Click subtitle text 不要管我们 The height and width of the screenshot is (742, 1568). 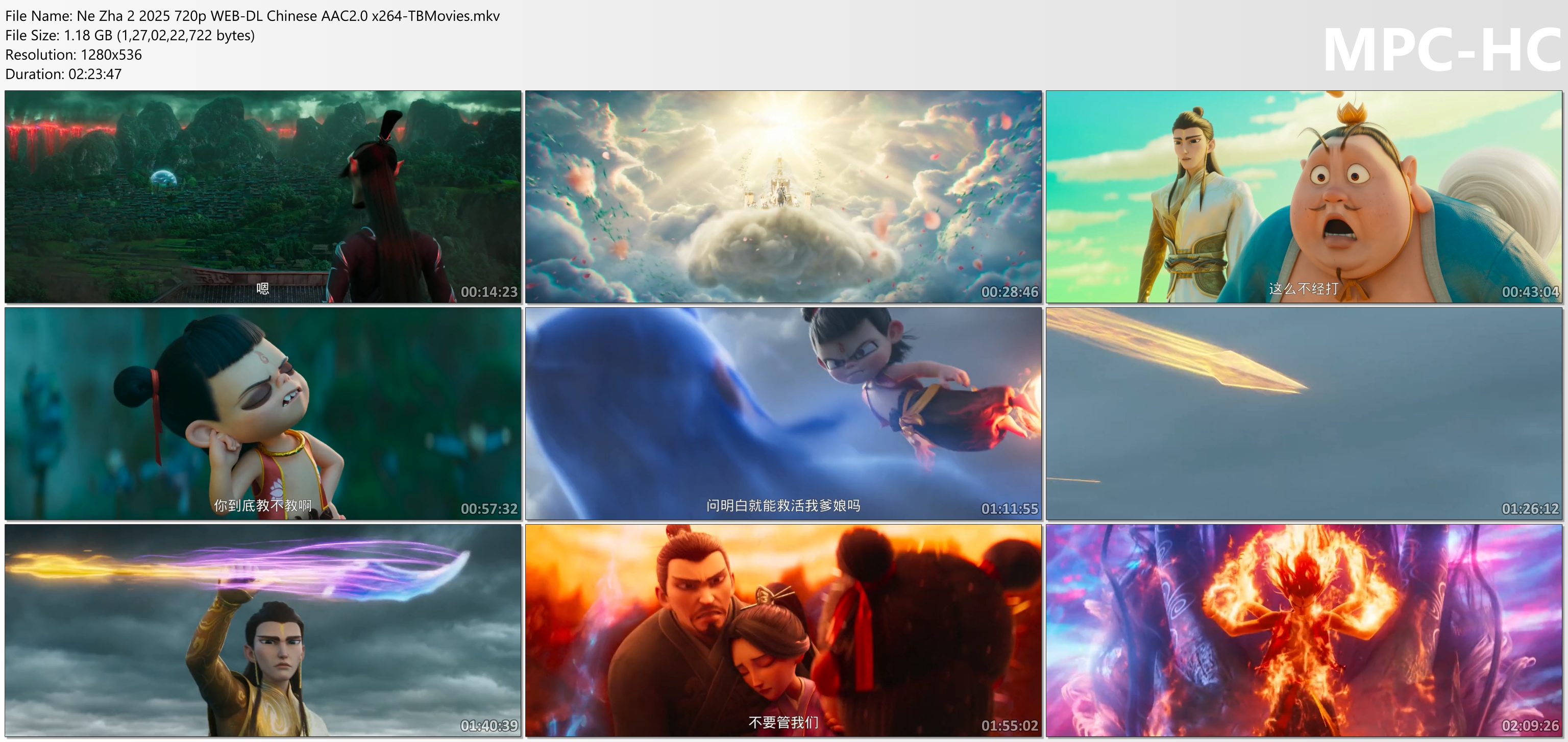pyautogui.click(x=783, y=723)
